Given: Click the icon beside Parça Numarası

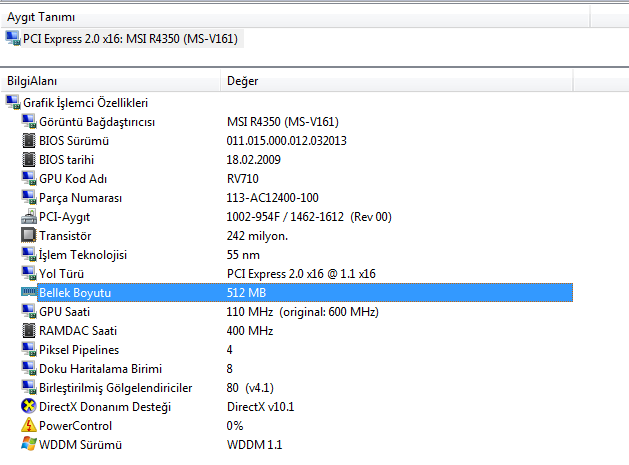Looking at the screenshot, I should [29, 197].
